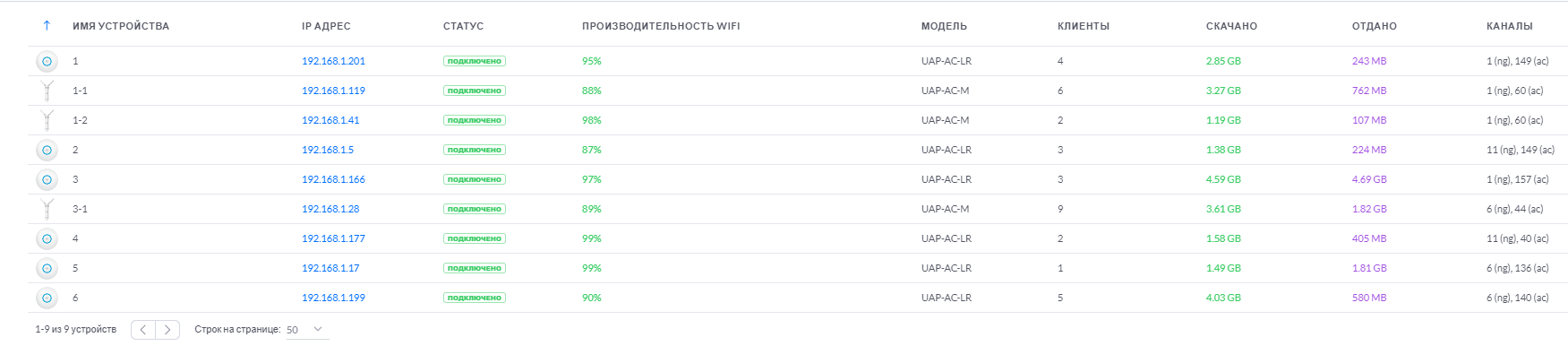The height and width of the screenshot is (346, 1568).
Task: Go to the next page of devices
Action: 167,330
